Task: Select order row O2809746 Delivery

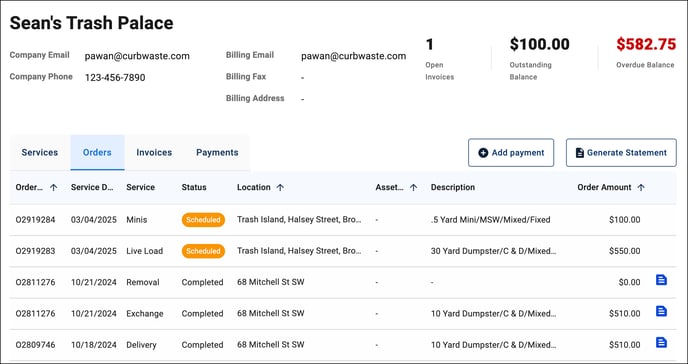Action: (343, 345)
